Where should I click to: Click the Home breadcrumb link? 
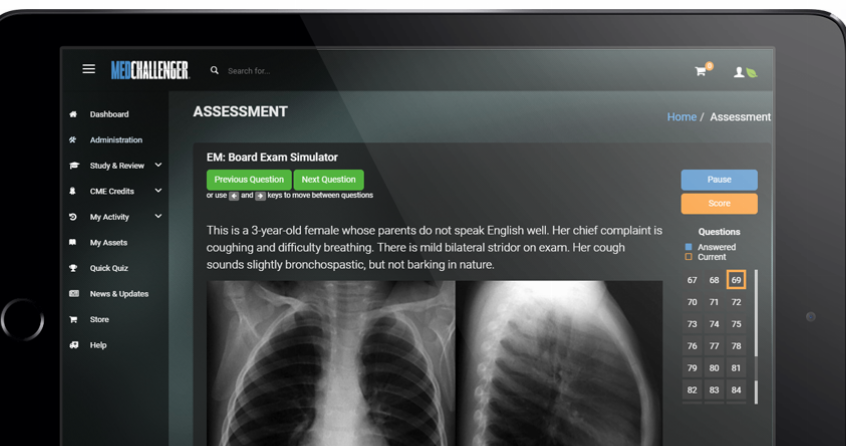point(681,117)
